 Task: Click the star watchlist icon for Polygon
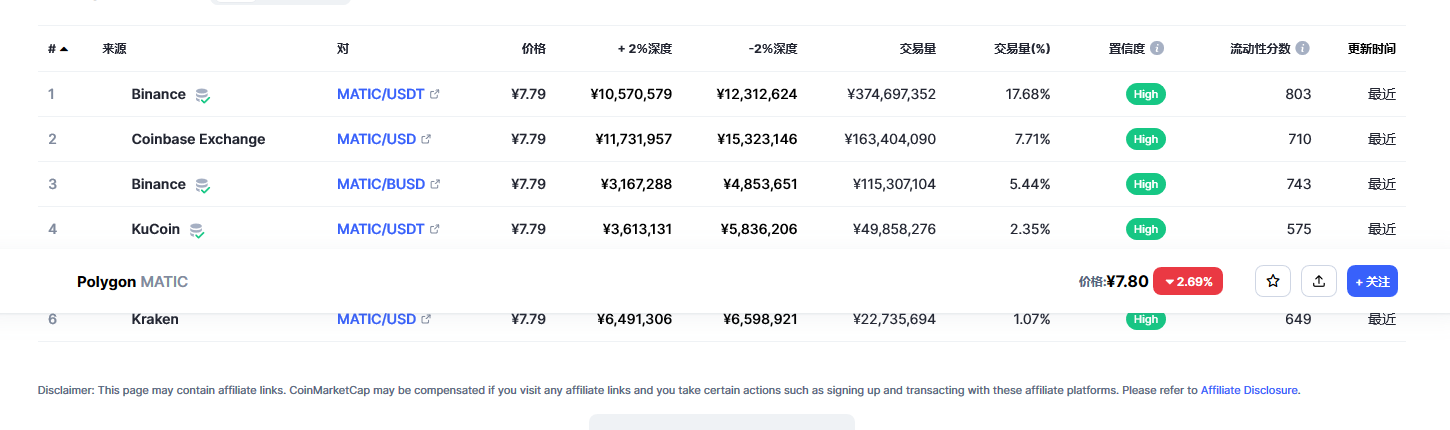click(x=1273, y=282)
